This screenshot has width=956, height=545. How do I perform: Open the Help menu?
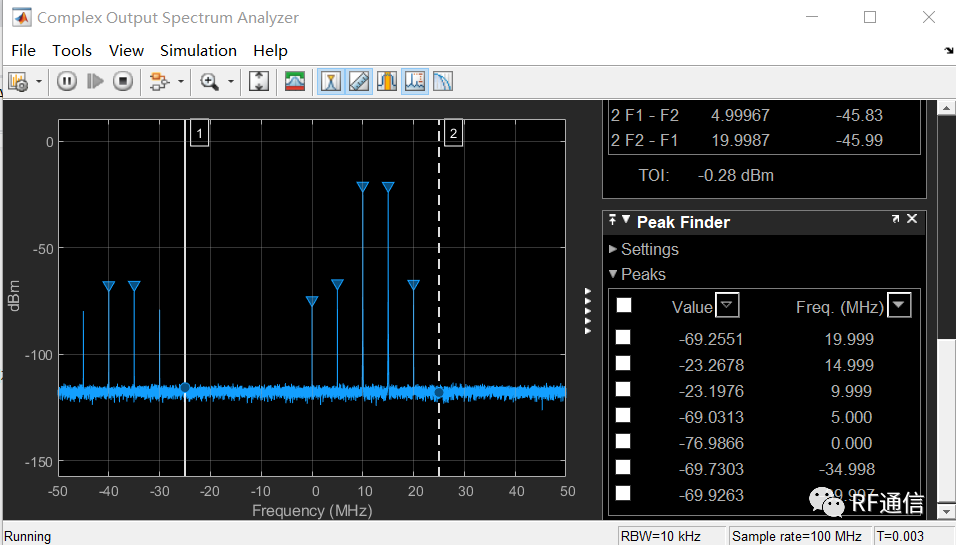[x=270, y=51]
